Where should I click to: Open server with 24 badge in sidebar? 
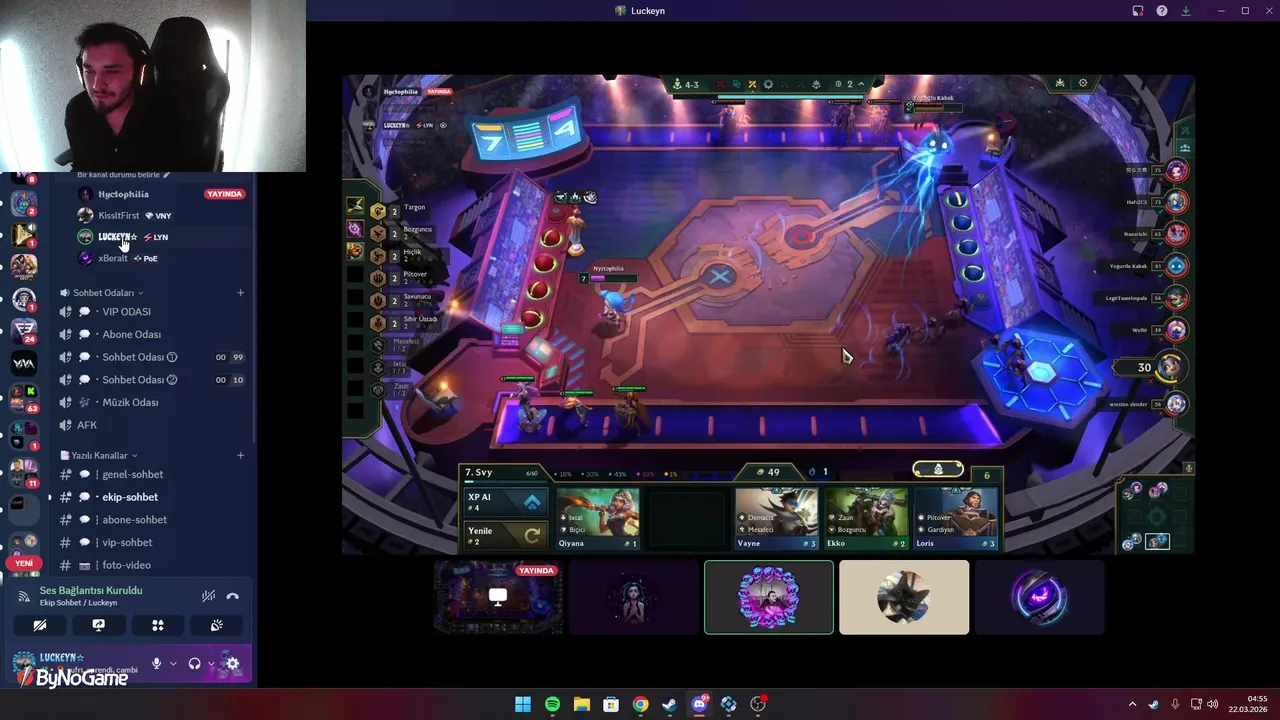[24, 330]
